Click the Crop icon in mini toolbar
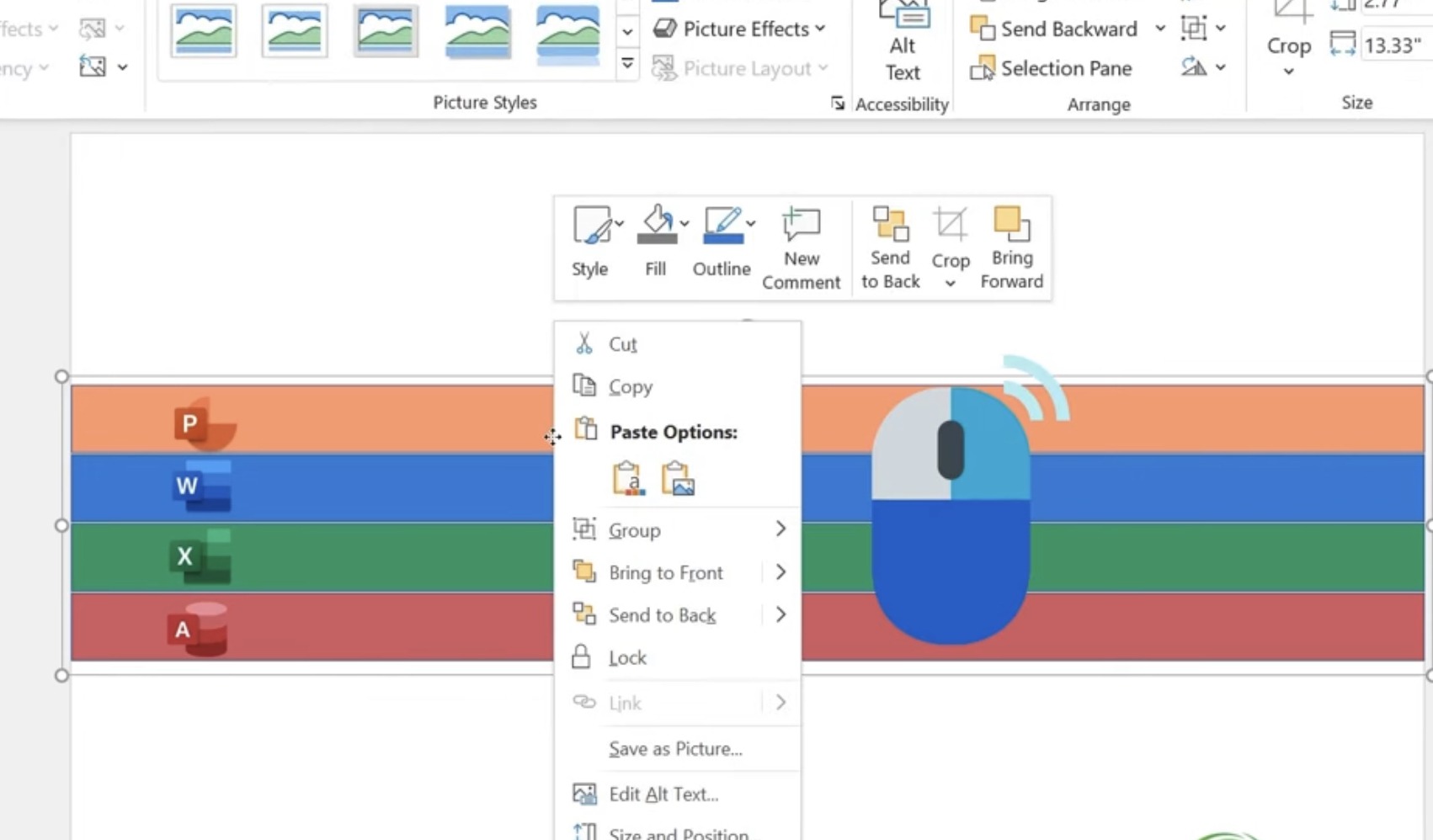 (950, 226)
